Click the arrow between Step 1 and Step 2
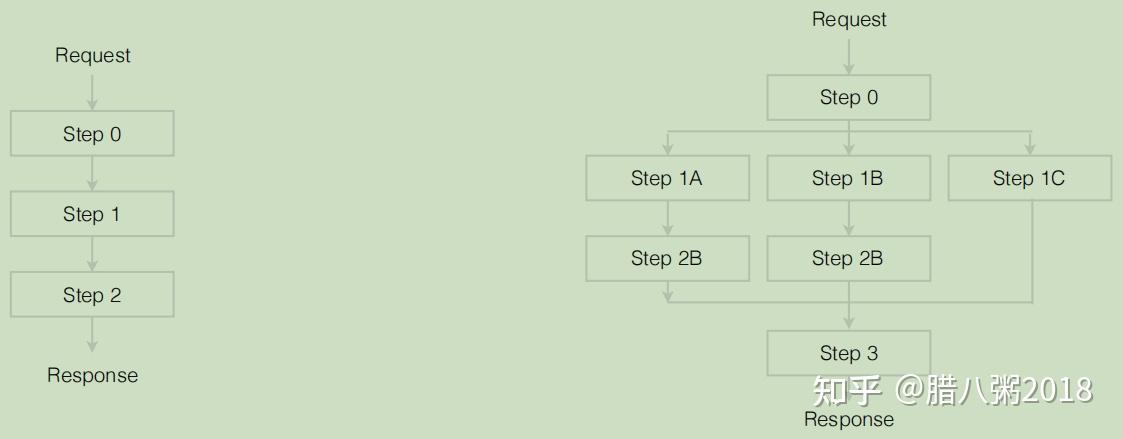1123x439 pixels. click(x=92, y=254)
